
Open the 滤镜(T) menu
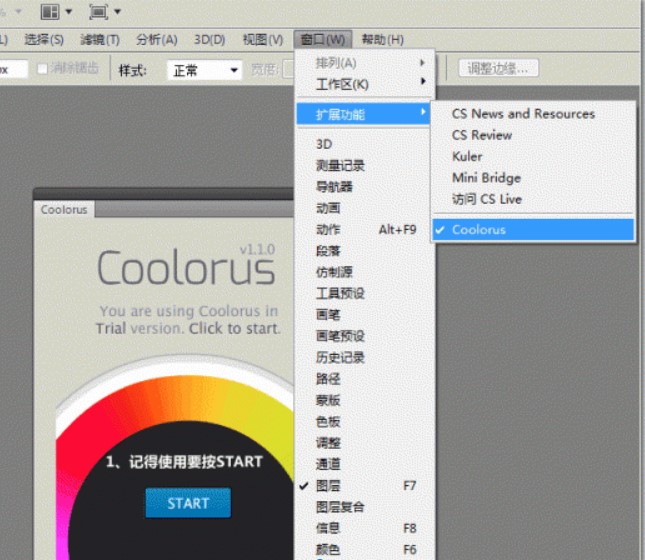click(100, 40)
